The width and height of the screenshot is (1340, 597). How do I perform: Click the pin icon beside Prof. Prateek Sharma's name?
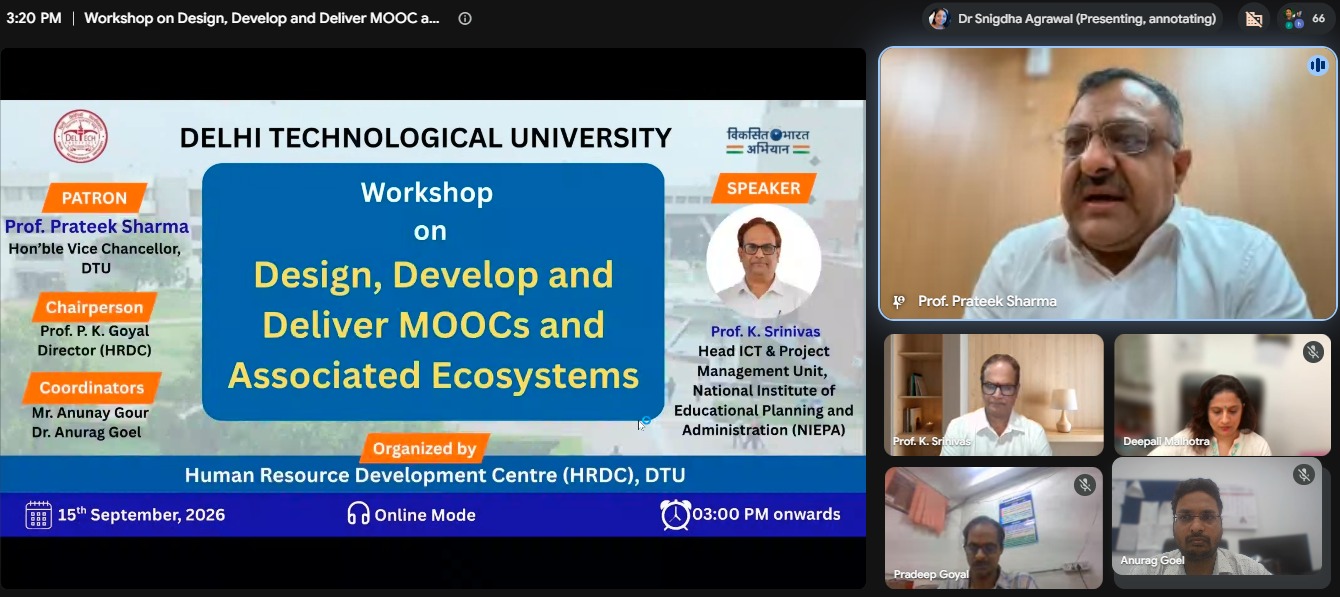point(899,301)
